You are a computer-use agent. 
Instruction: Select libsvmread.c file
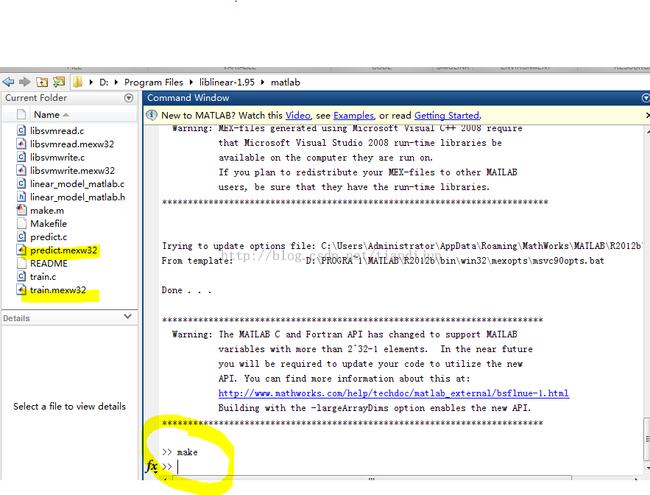57,131
